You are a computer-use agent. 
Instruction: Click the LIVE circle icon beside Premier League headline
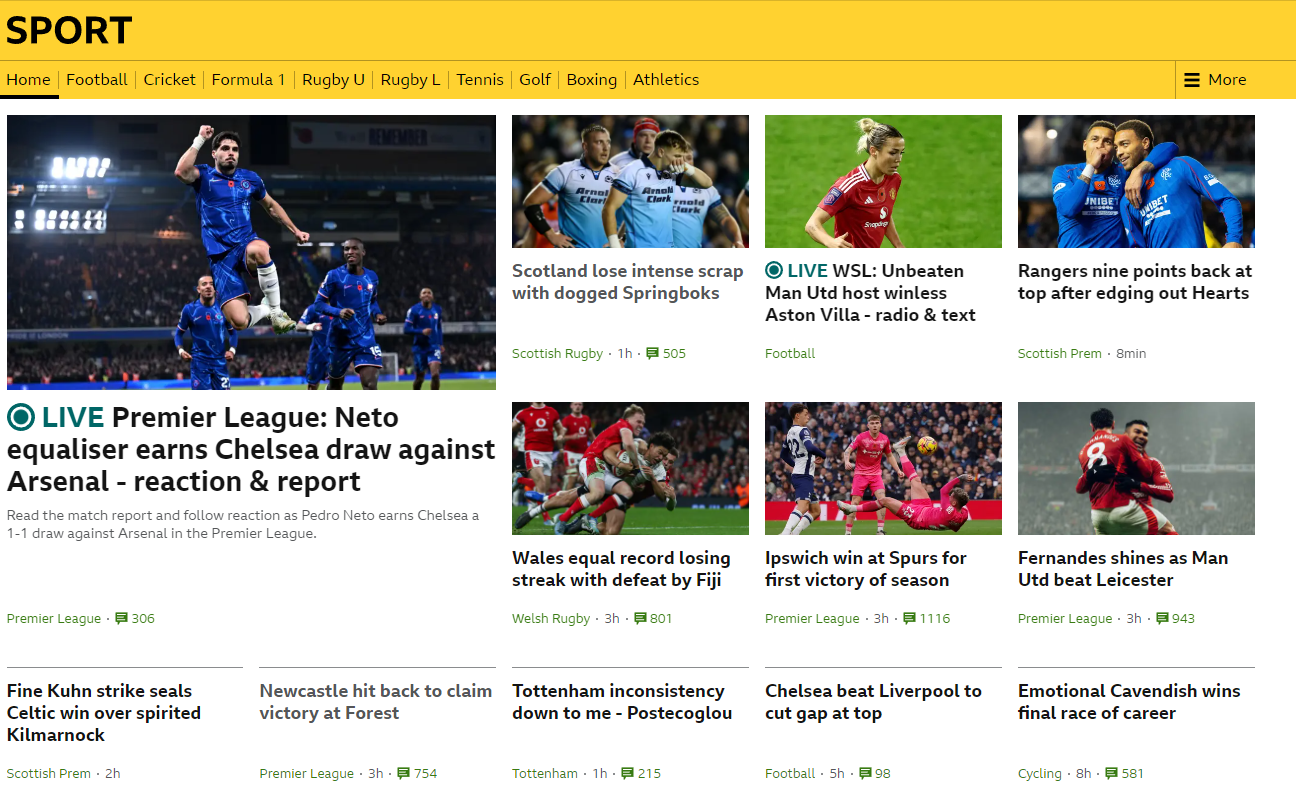pos(21,417)
